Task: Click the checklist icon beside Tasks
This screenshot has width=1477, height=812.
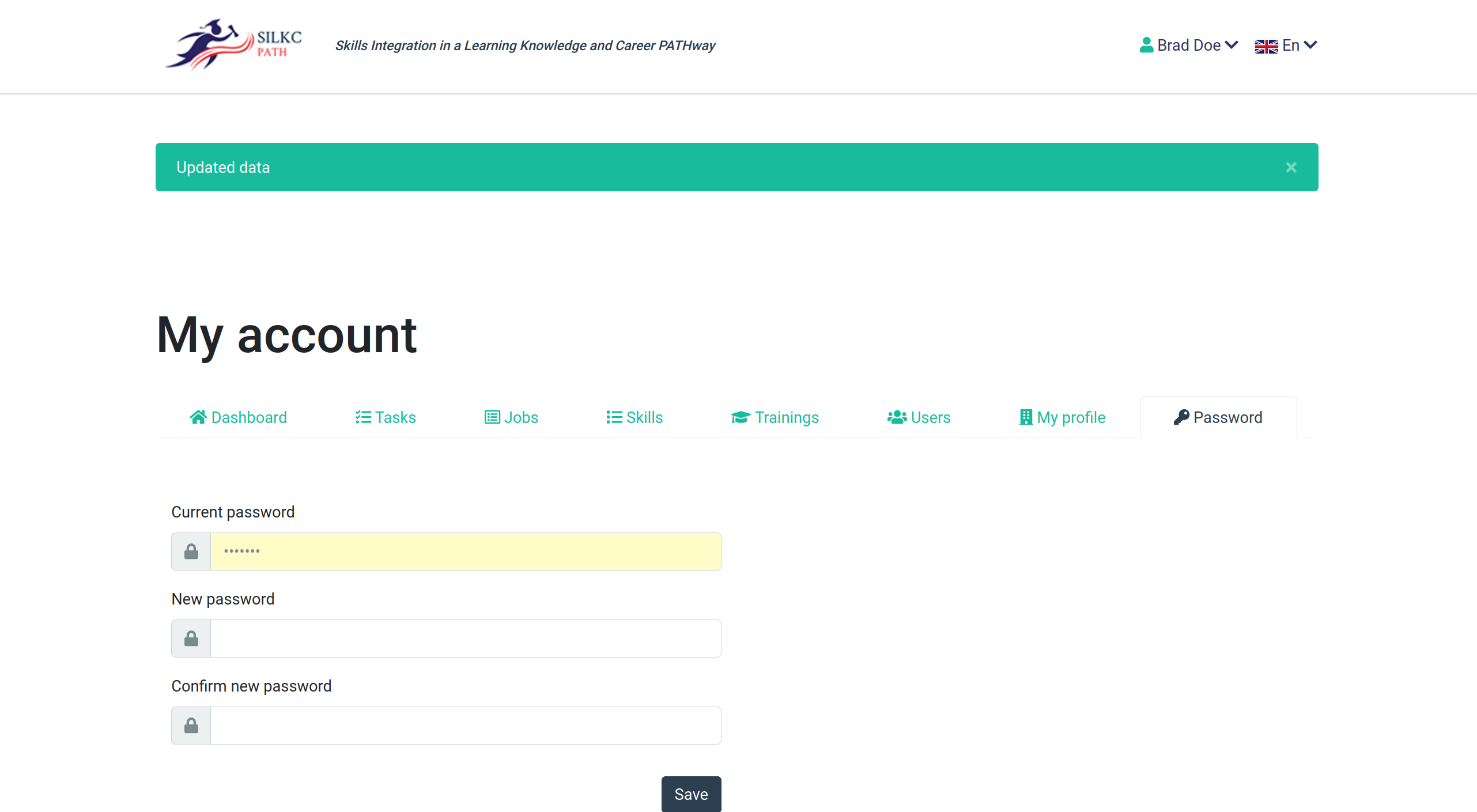Action: [363, 417]
